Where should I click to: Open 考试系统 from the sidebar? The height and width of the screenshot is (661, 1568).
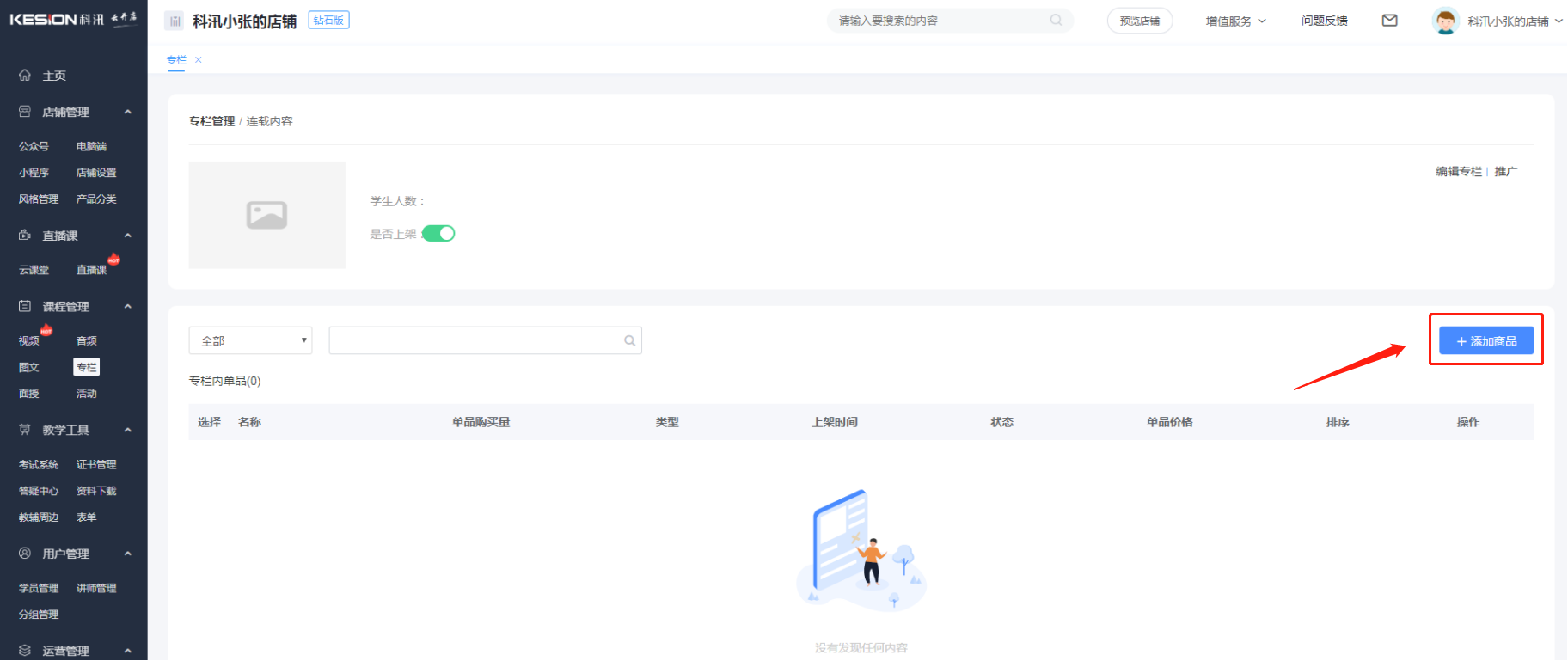[x=39, y=465]
